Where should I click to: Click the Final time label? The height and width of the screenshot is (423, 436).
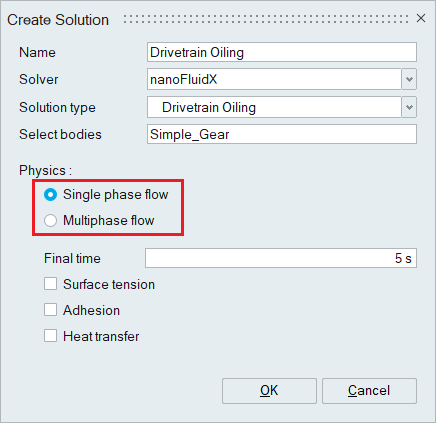72,258
